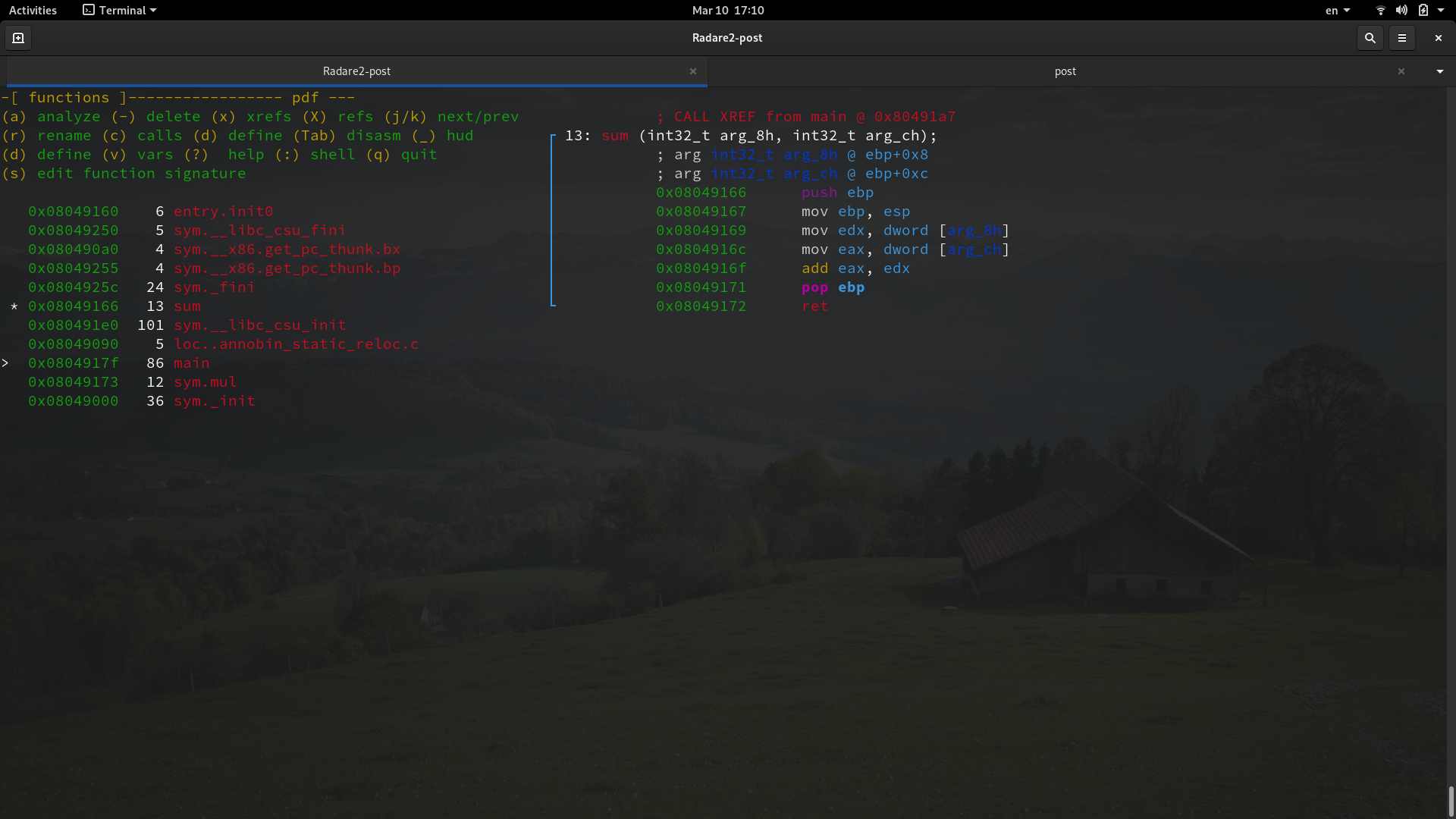
Task: Expand the system status chevron menu
Action: click(x=1444, y=10)
